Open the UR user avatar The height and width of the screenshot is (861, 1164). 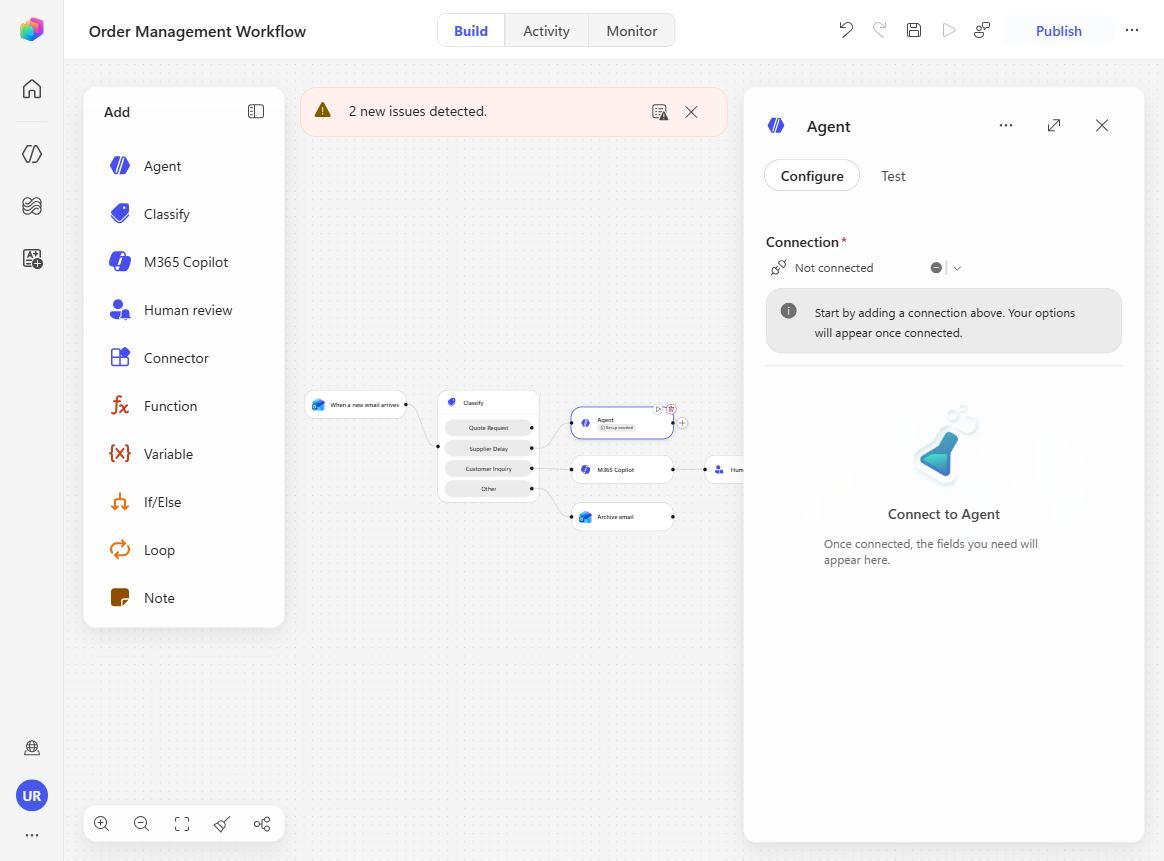pos(32,796)
